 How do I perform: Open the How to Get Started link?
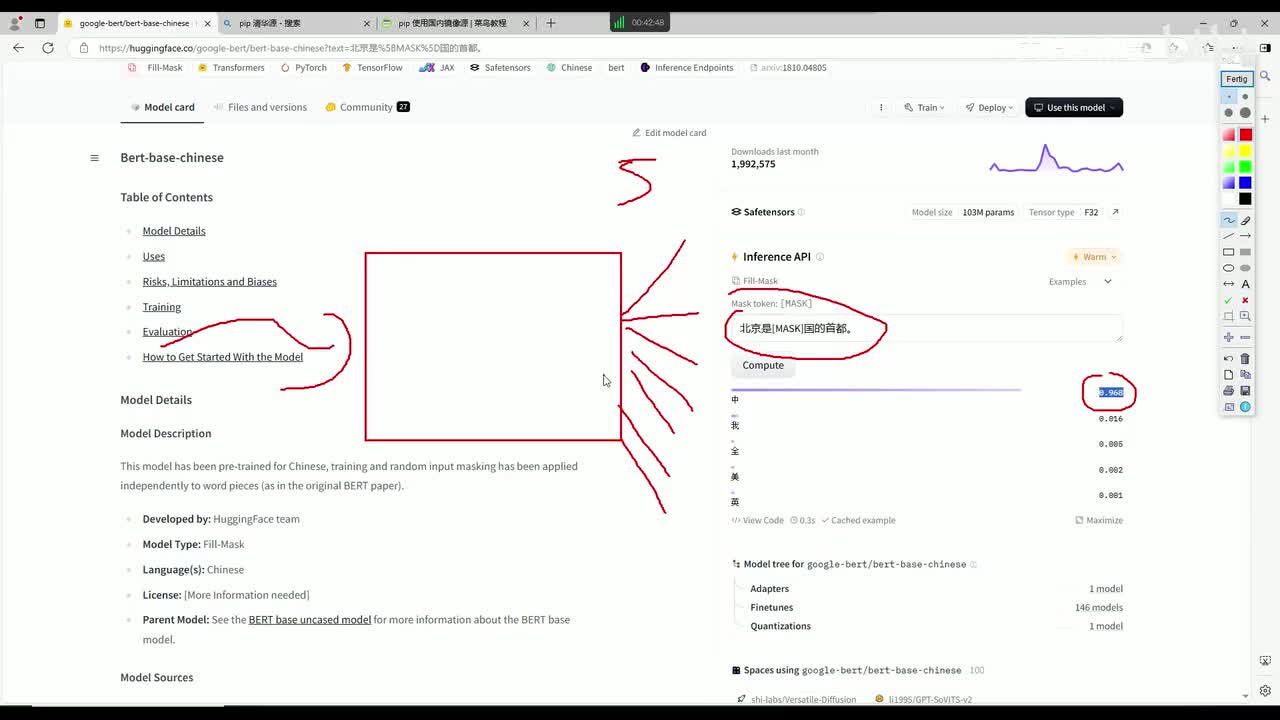223,357
